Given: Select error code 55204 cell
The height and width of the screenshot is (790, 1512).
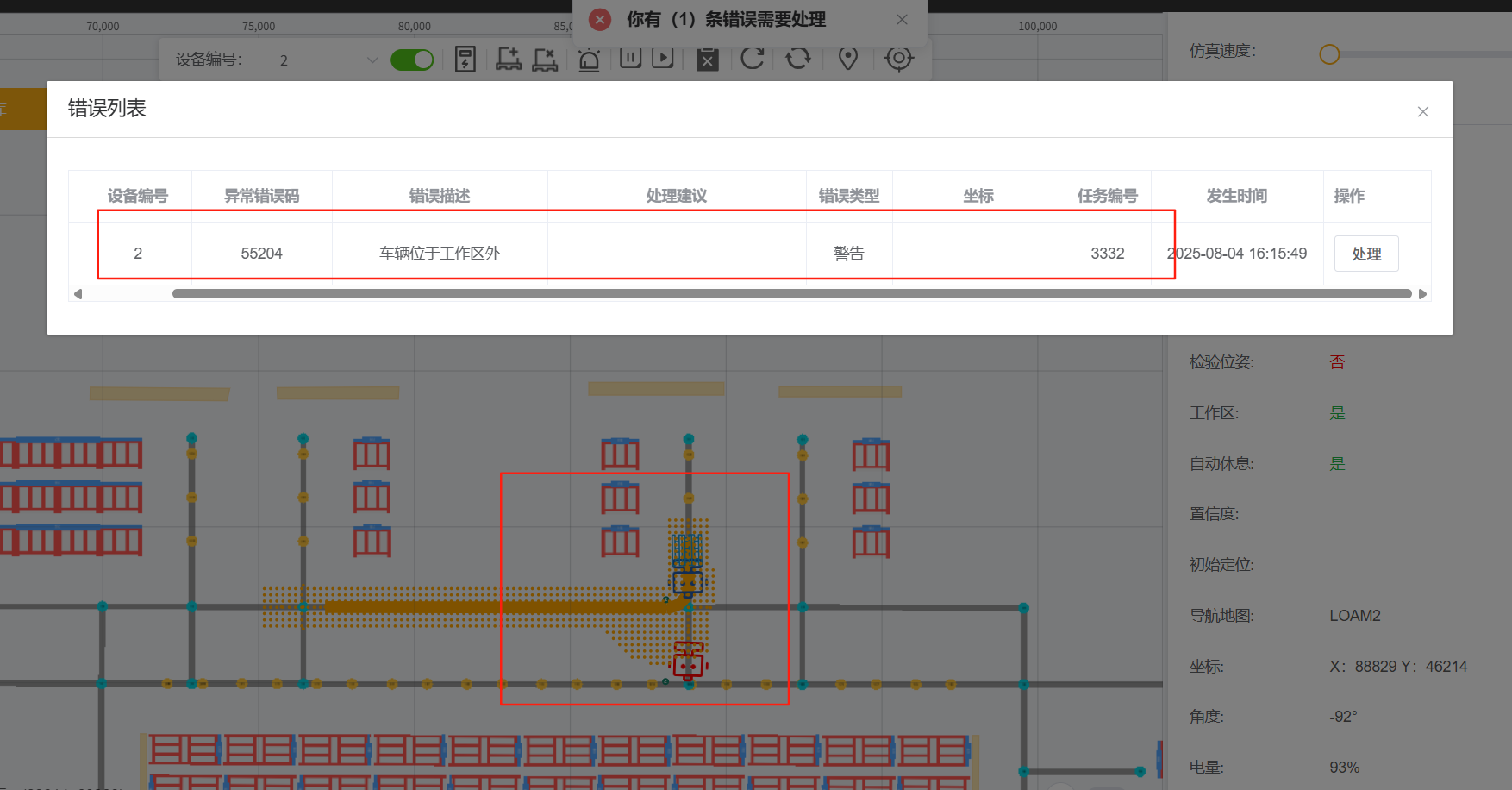Looking at the screenshot, I should click(x=261, y=254).
